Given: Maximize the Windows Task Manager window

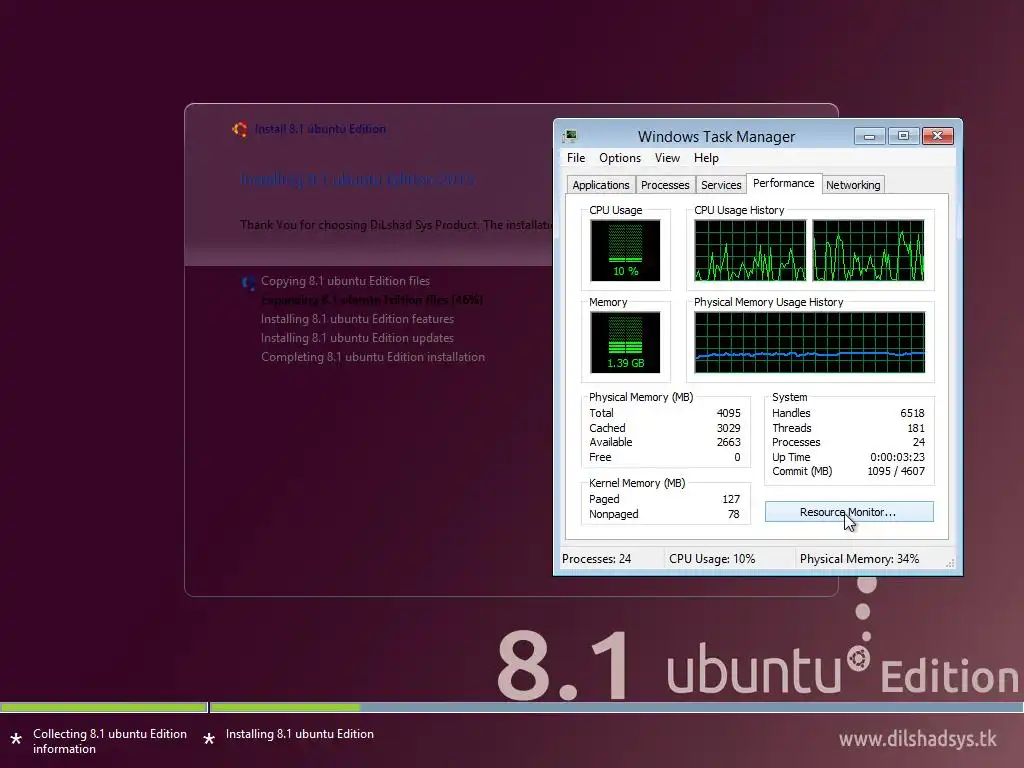Looking at the screenshot, I should click(x=903, y=136).
